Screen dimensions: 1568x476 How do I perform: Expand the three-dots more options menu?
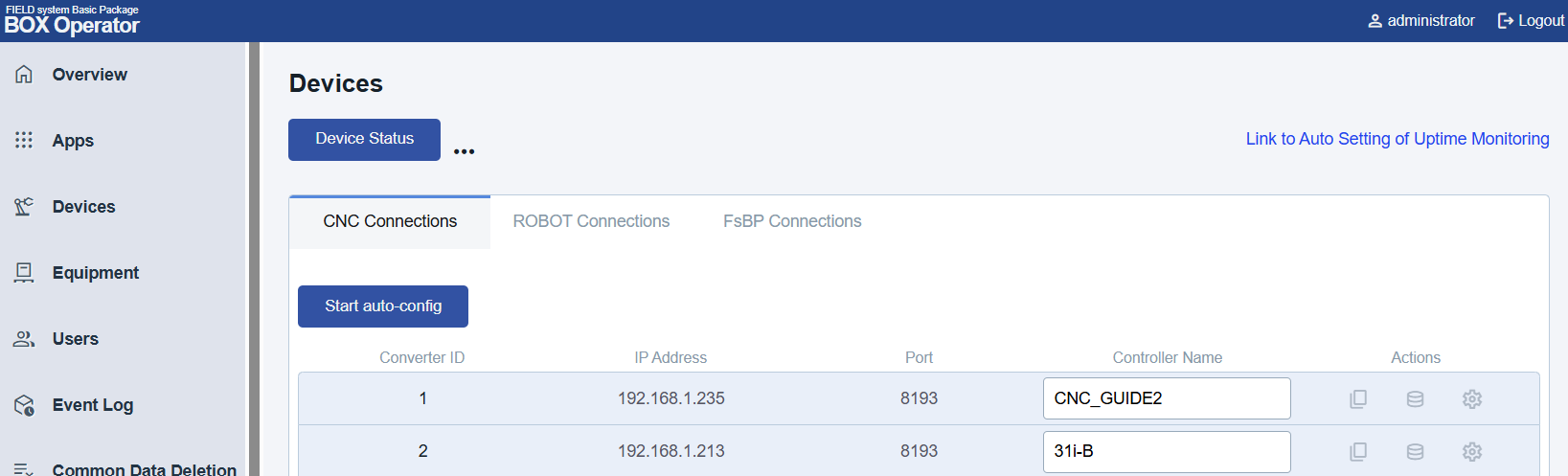[465, 151]
